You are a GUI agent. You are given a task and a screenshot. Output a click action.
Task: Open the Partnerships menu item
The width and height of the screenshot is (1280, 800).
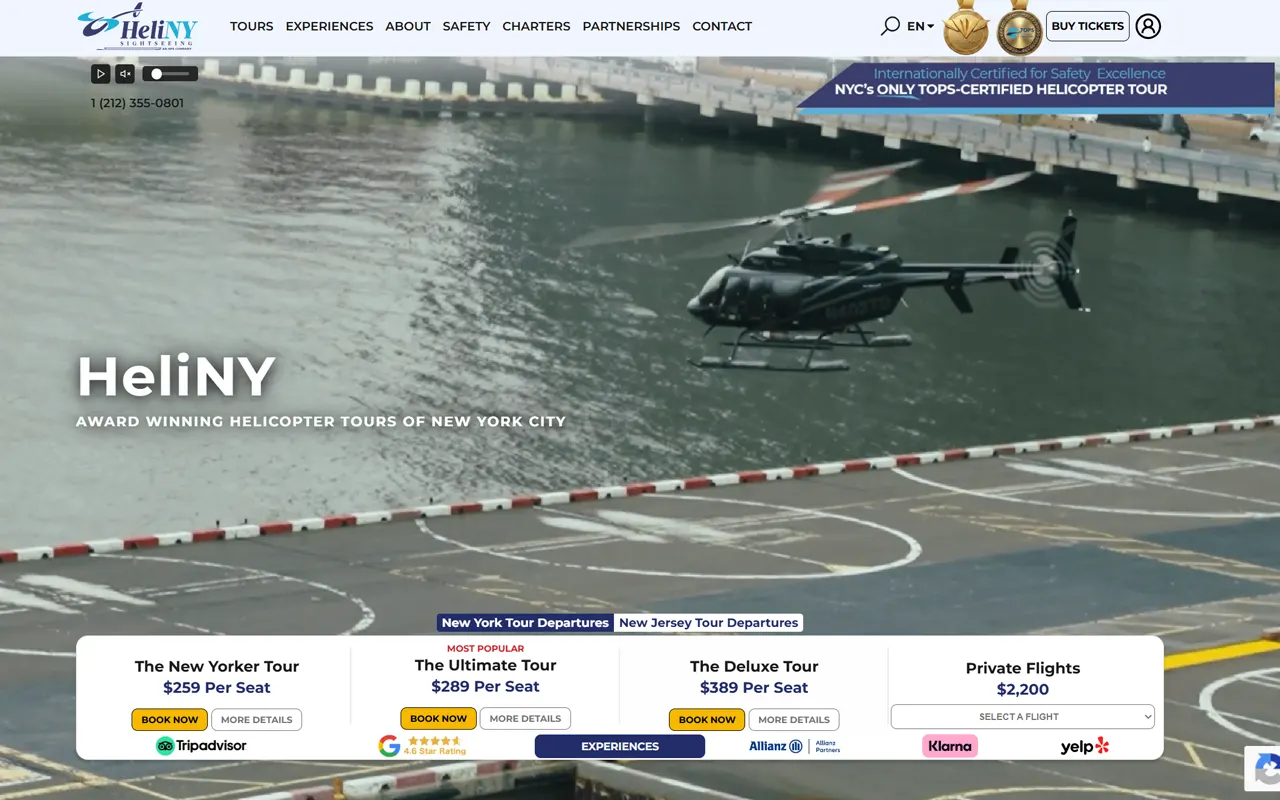click(x=631, y=26)
